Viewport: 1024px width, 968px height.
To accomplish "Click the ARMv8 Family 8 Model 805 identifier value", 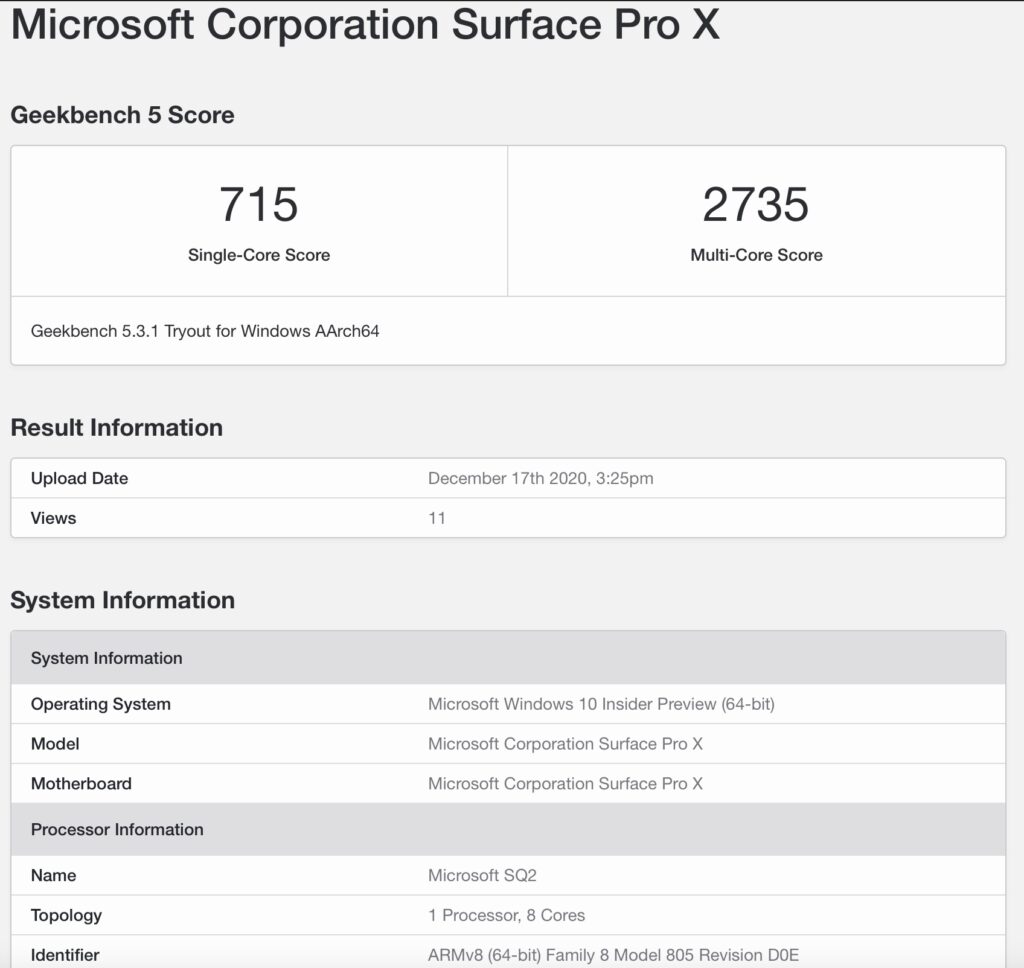I will tap(613, 955).
